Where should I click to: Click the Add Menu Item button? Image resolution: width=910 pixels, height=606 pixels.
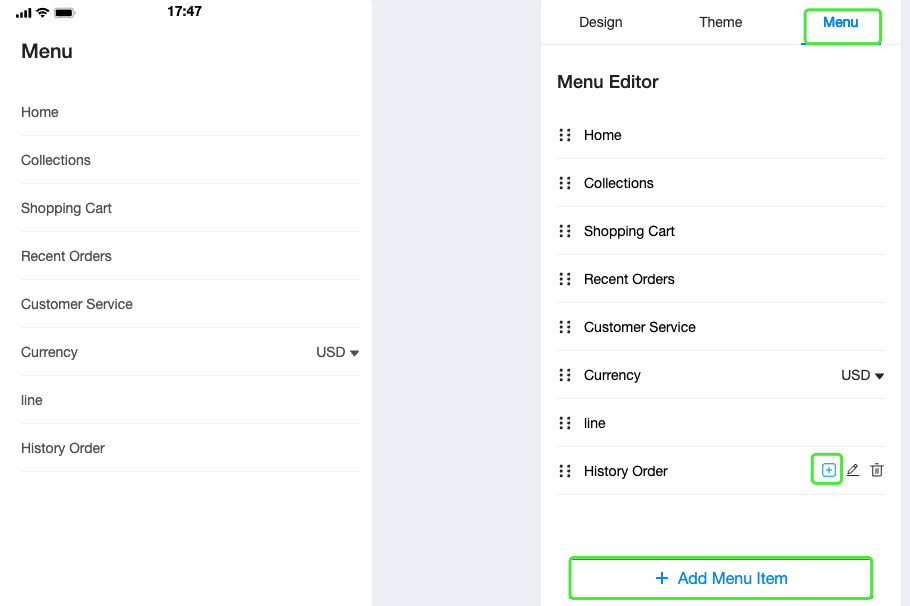pyautogui.click(x=721, y=578)
